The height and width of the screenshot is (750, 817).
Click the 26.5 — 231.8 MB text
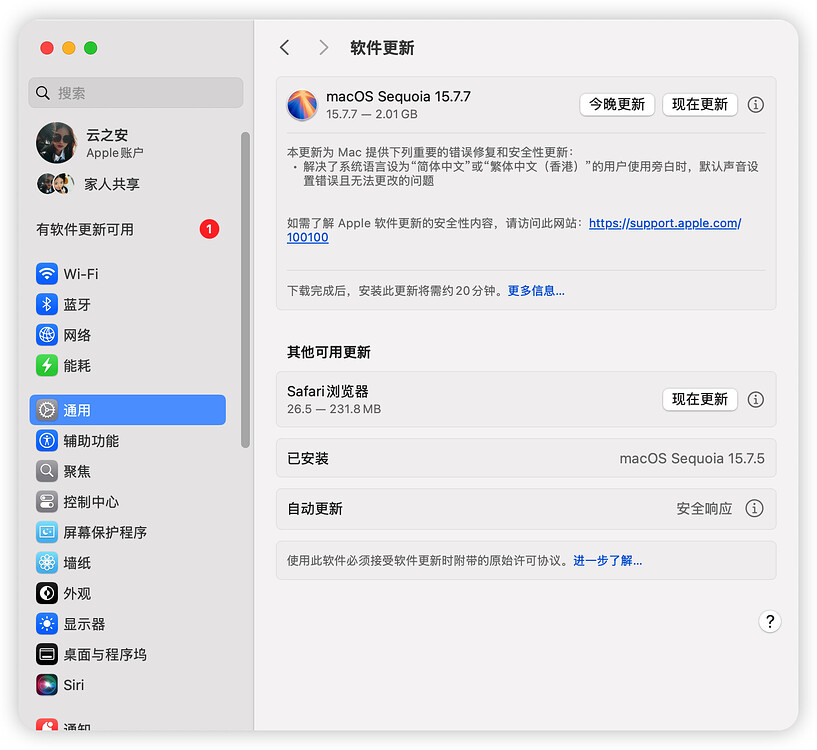tap(333, 409)
